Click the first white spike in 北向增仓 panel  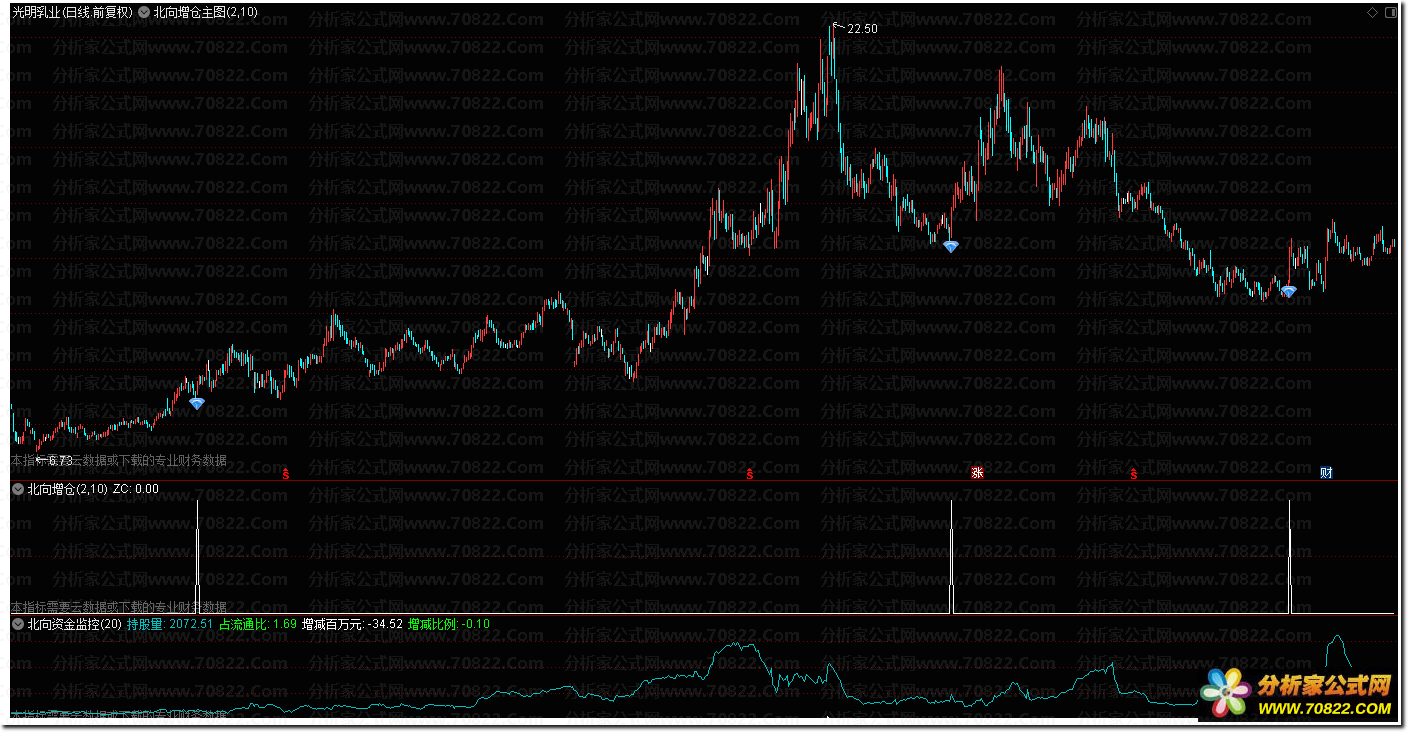click(198, 556)
